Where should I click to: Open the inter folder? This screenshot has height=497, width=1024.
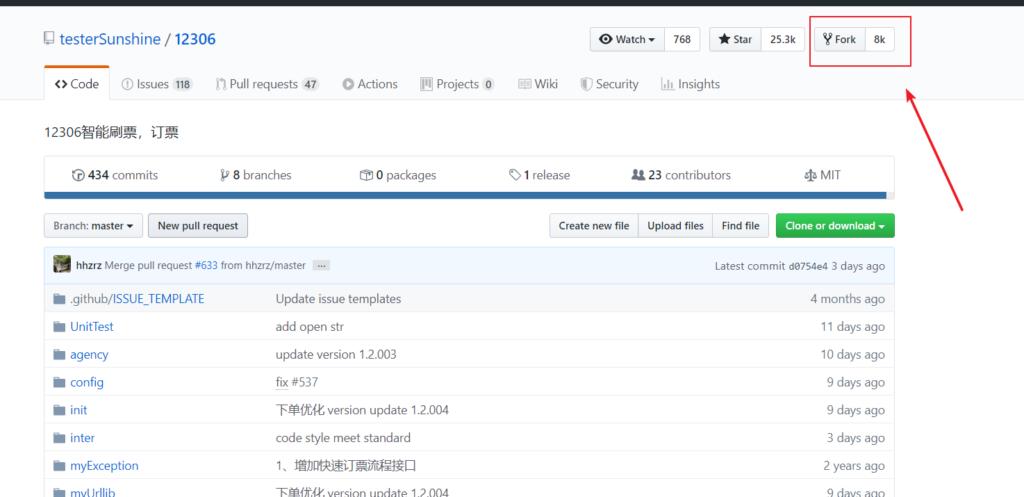click(82, 438)
